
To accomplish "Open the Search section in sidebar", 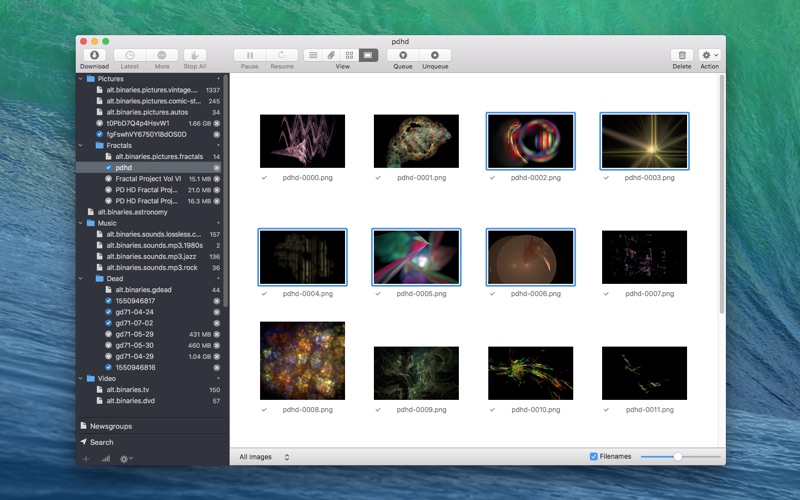I will pyautogui.click(x=101, y=442).
